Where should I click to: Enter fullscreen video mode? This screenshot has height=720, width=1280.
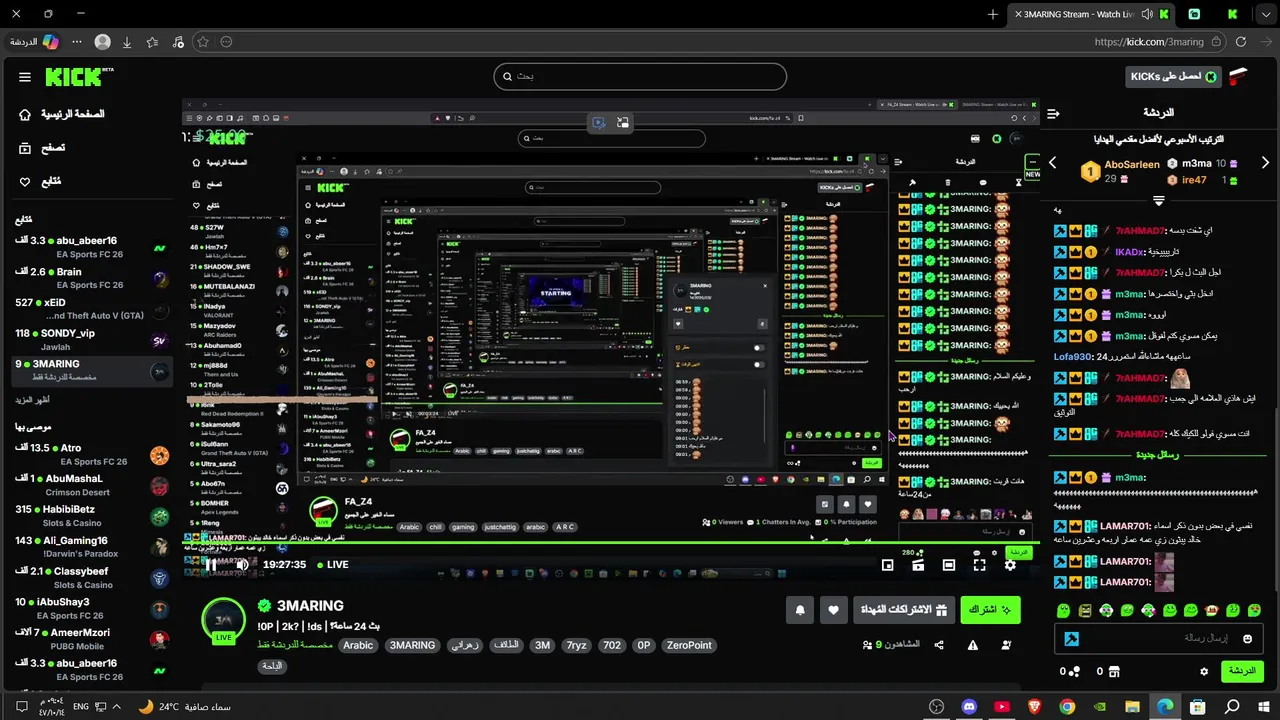(x=980, y=565)
